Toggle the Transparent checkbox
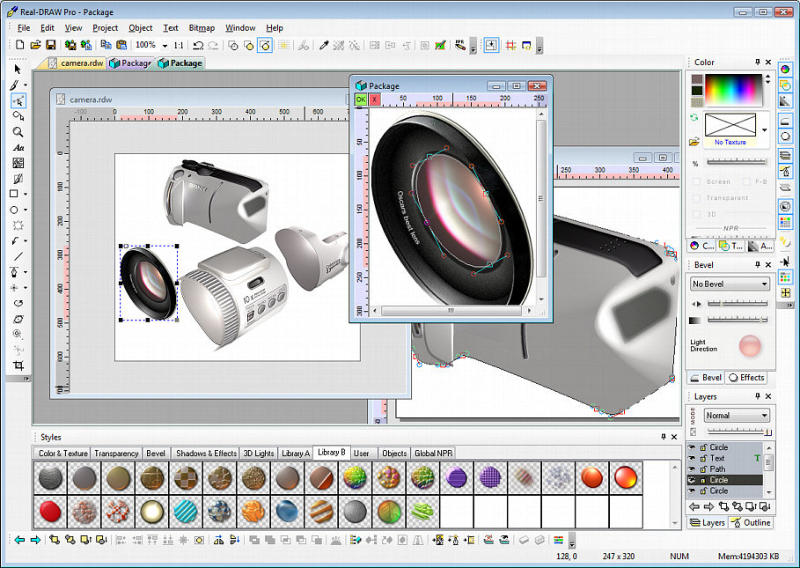This screenshot has width=800, height=568. [697, 197]
